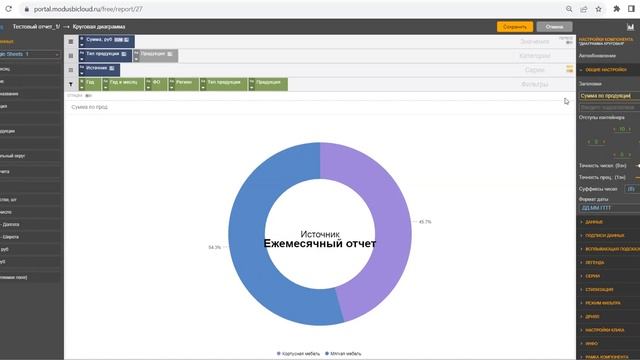Toggle the switch at right of Значения row

coord(569,42)
